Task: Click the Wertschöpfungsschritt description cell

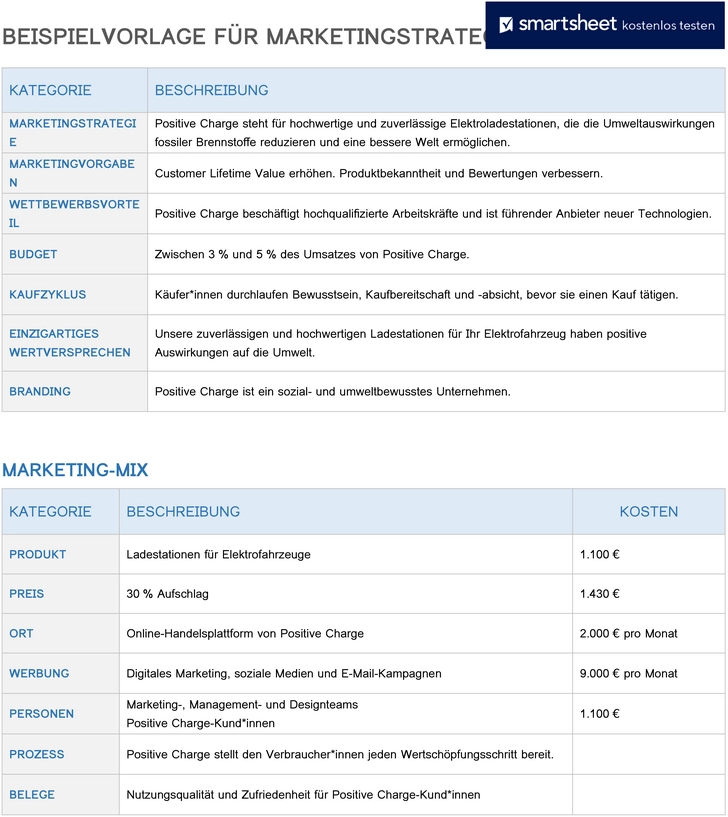Action: click(x=346, y=754)
